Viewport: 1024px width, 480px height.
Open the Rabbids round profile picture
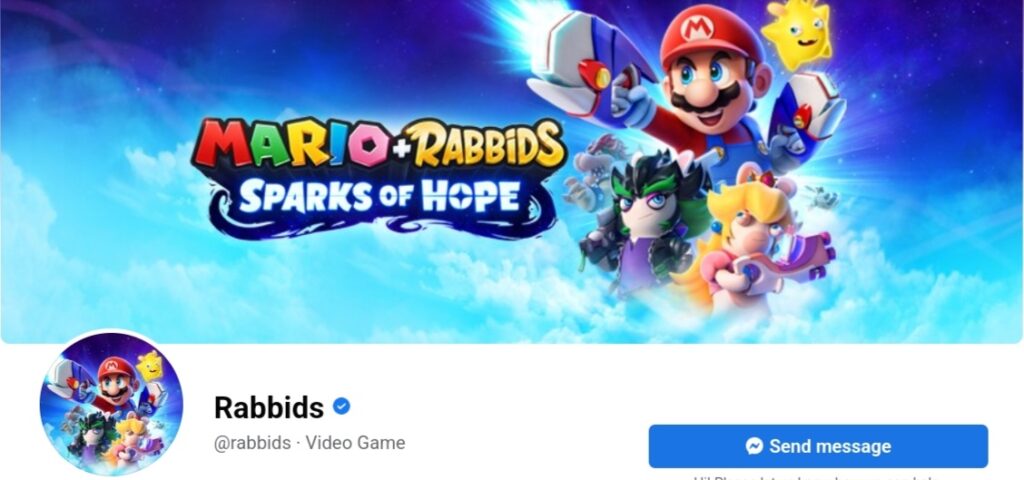coord(111,403)
